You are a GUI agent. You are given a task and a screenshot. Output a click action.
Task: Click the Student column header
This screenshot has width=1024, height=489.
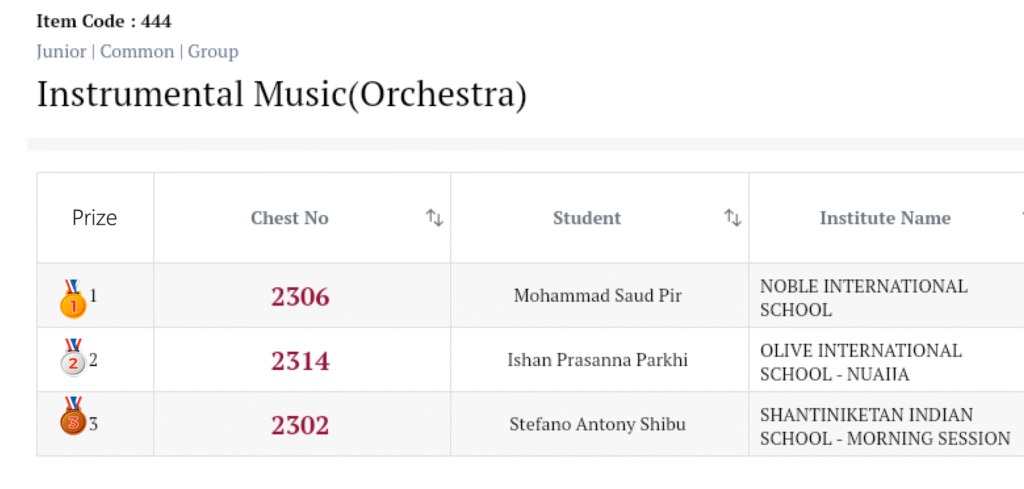coord(587,218)
